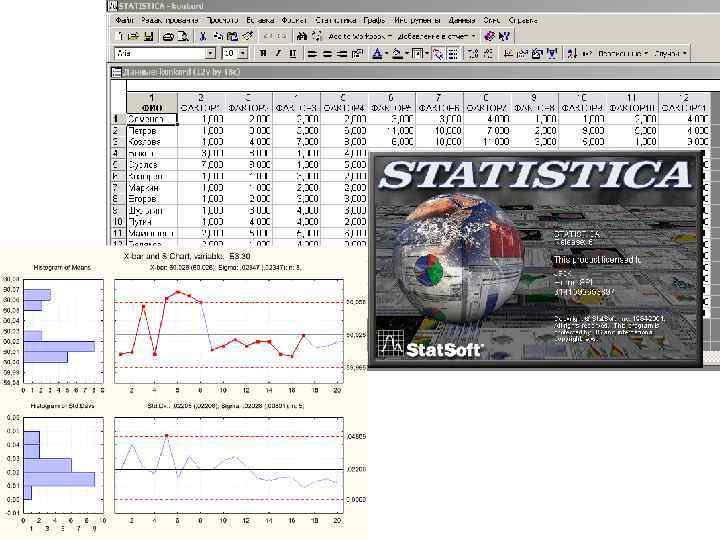Open the Данные menu
Image resolution: width=720 pixels, height=540 pixels.
coord(461,20)
